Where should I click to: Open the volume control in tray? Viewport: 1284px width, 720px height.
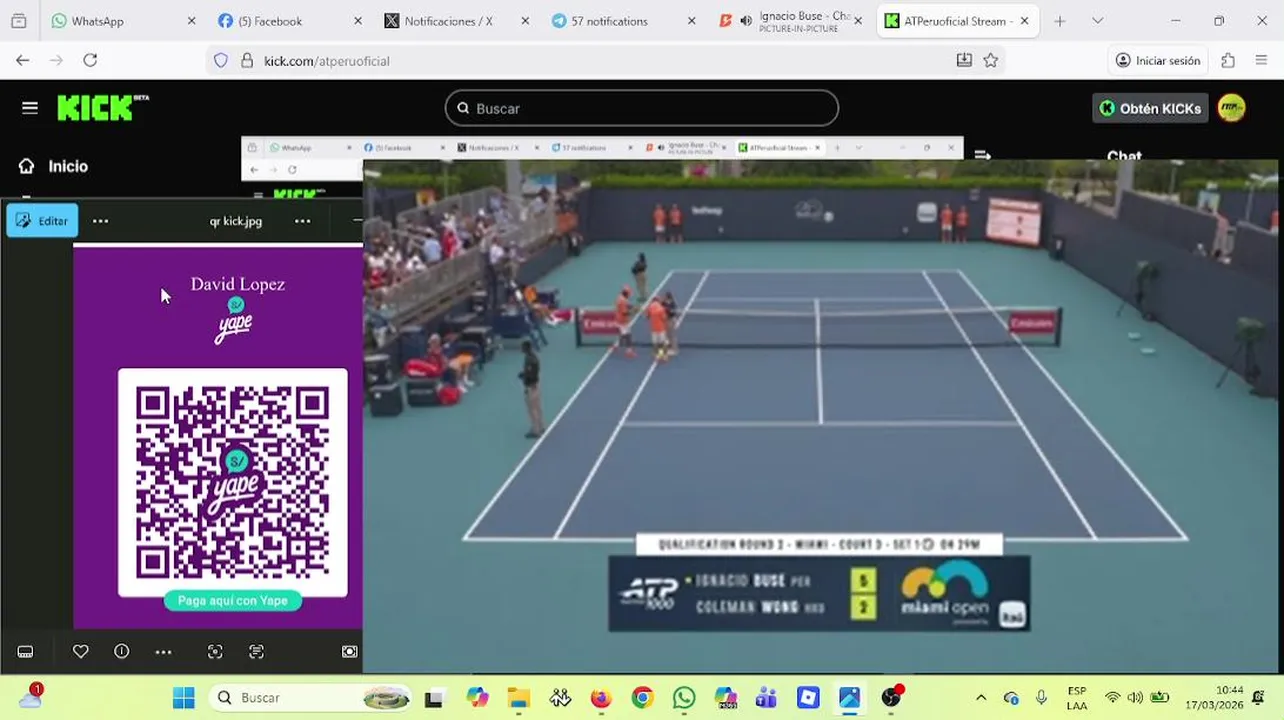tap(1135, 698)
